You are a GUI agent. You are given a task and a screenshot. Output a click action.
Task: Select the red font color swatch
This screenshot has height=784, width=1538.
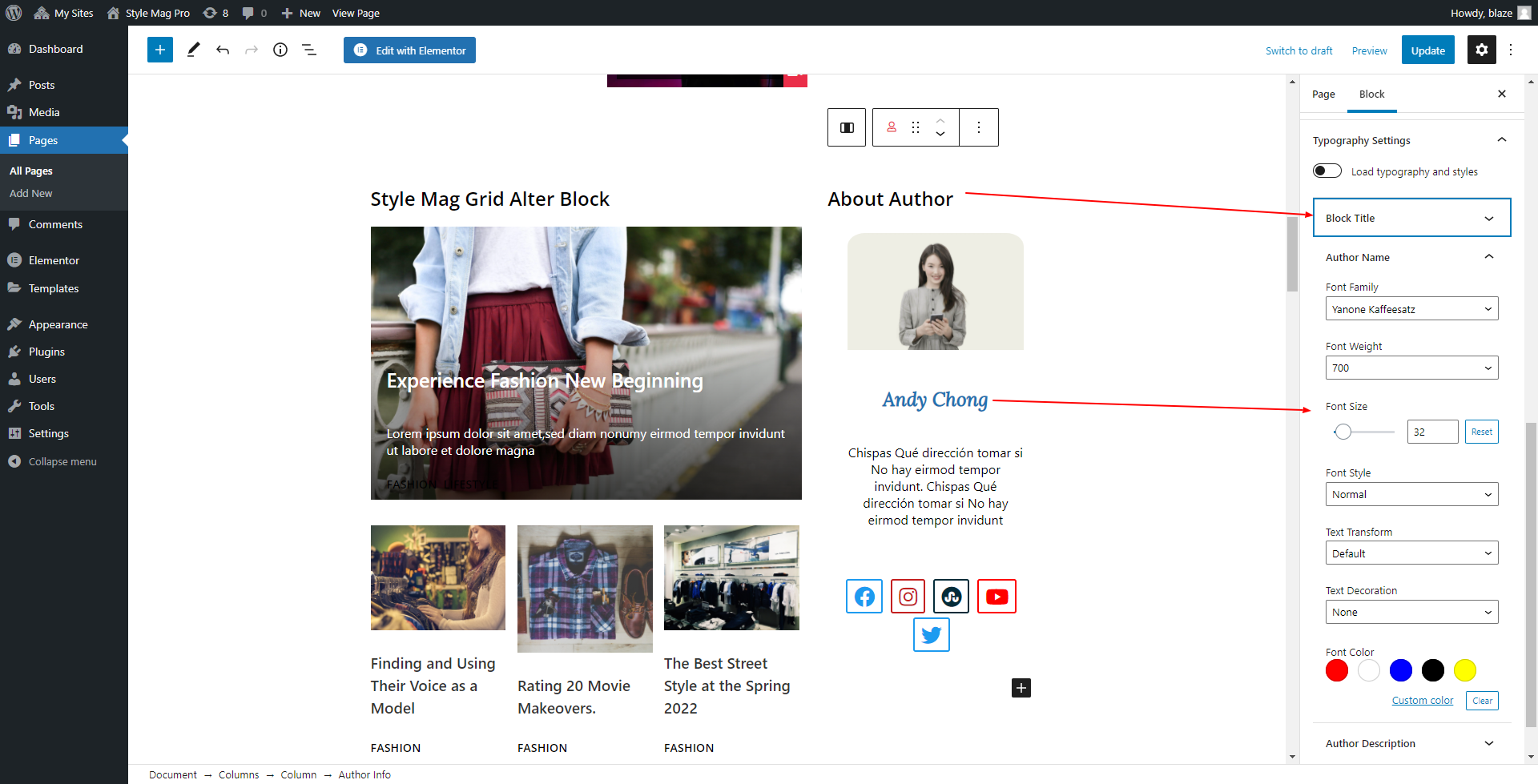pos(1337,670)
